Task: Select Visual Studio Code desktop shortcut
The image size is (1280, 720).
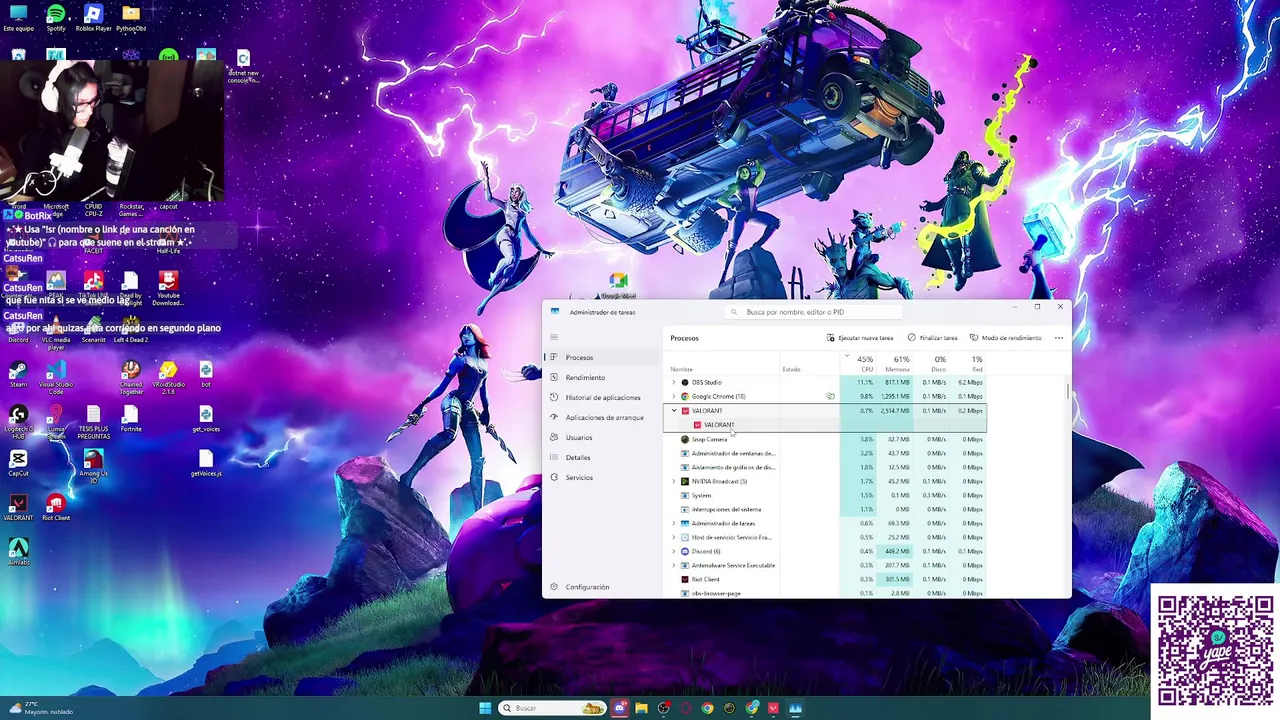Action: tap(56, 377)
